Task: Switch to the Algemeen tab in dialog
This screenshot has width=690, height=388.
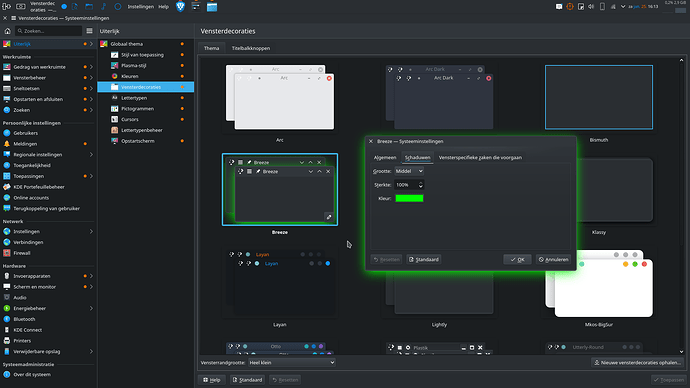Action: tap(385, 157)
